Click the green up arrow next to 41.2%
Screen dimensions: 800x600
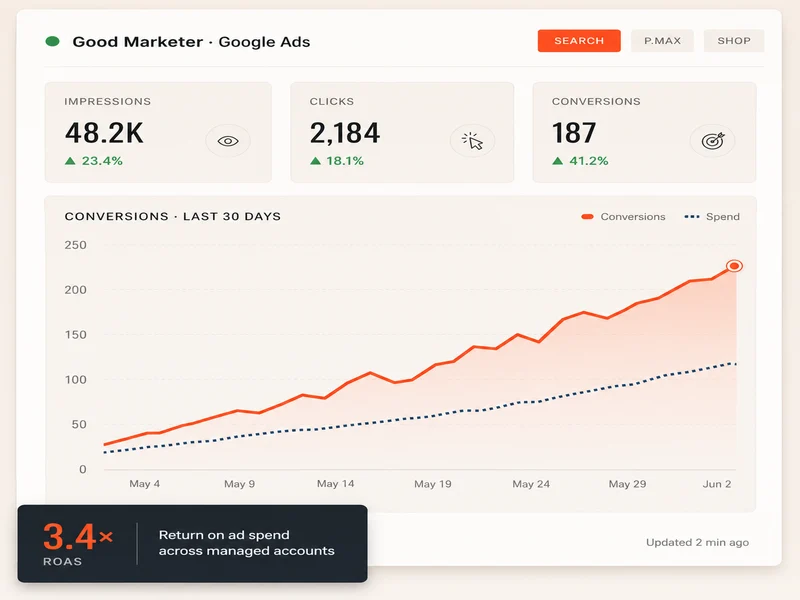pyautogui.click(x=558, y=161)
